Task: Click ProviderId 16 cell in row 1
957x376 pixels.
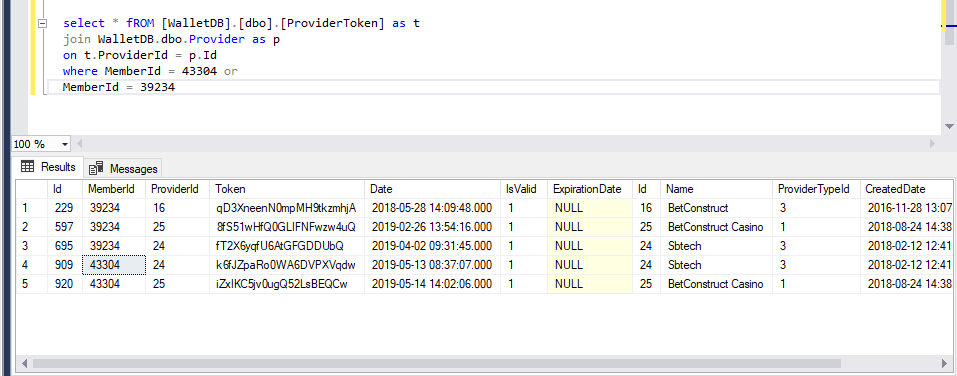Action: 178,208
